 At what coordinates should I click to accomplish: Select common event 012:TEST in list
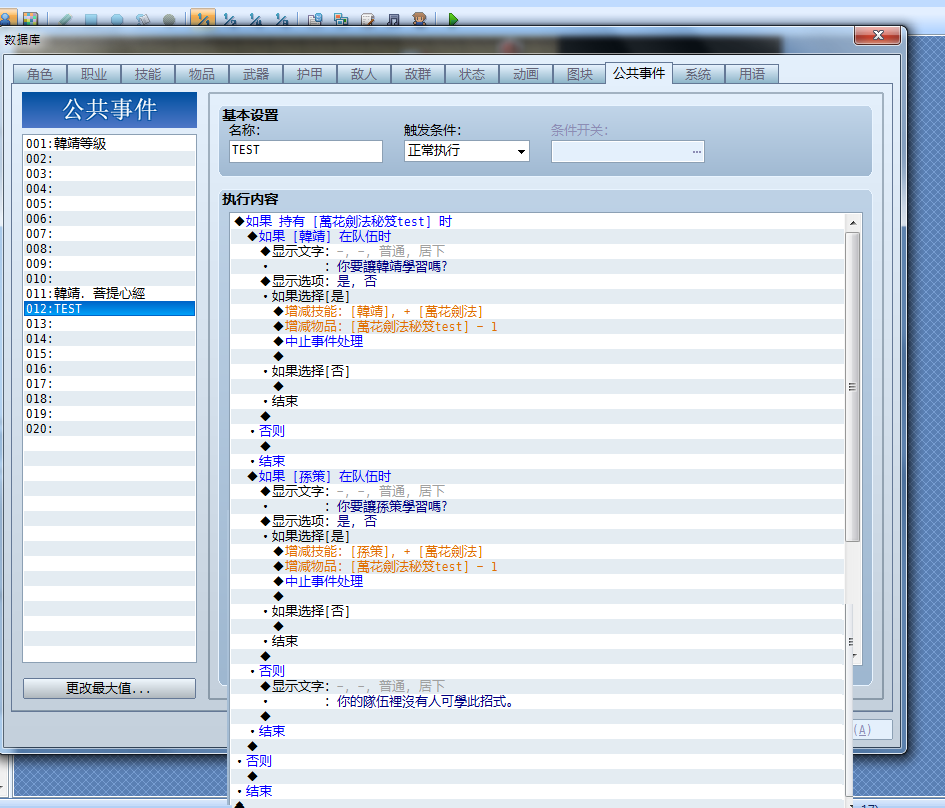(109, 308)
